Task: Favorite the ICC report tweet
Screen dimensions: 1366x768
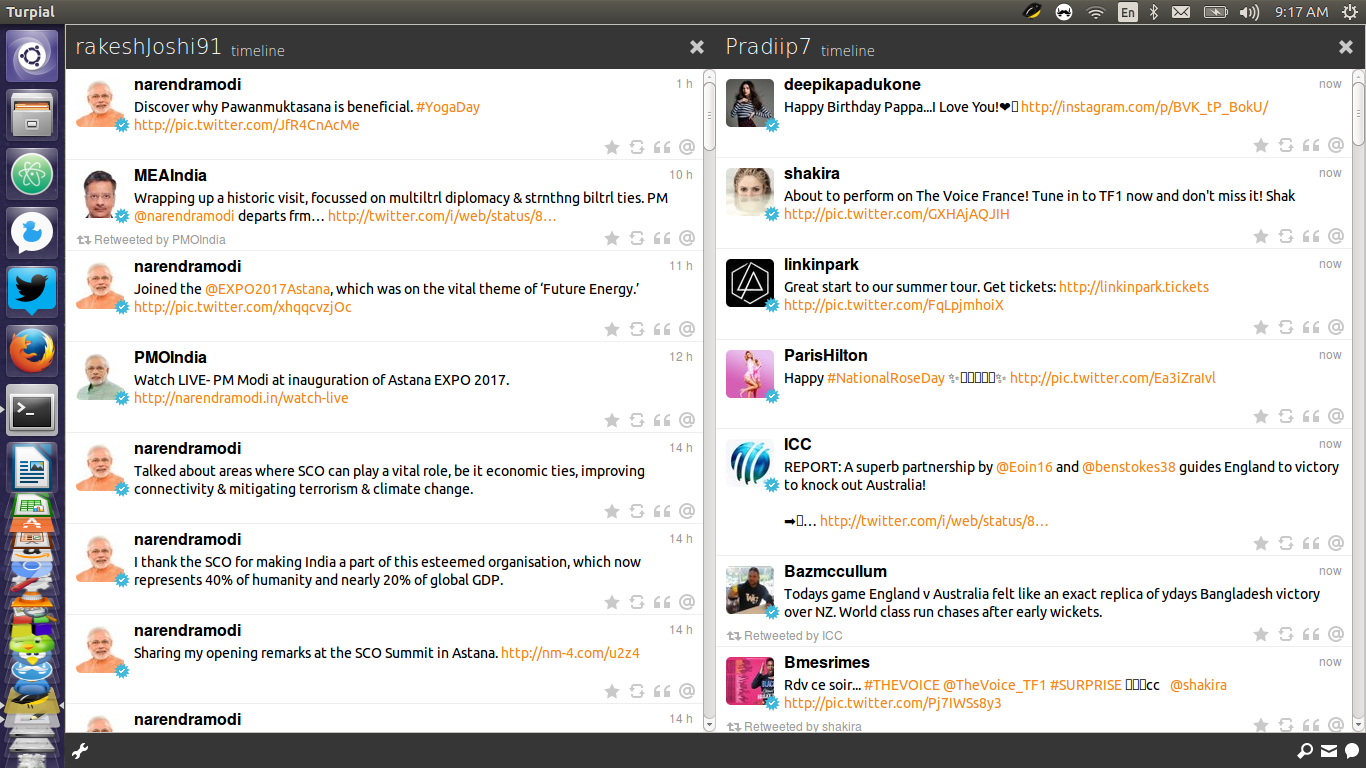Action: pos(1261,543)
